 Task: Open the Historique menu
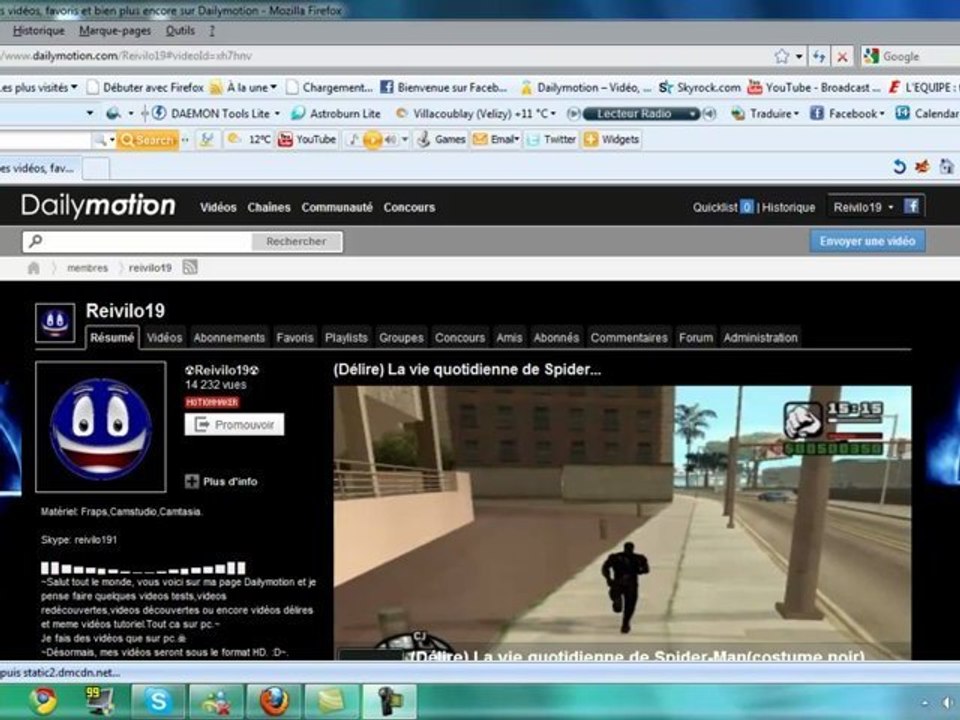coord(39,31)
